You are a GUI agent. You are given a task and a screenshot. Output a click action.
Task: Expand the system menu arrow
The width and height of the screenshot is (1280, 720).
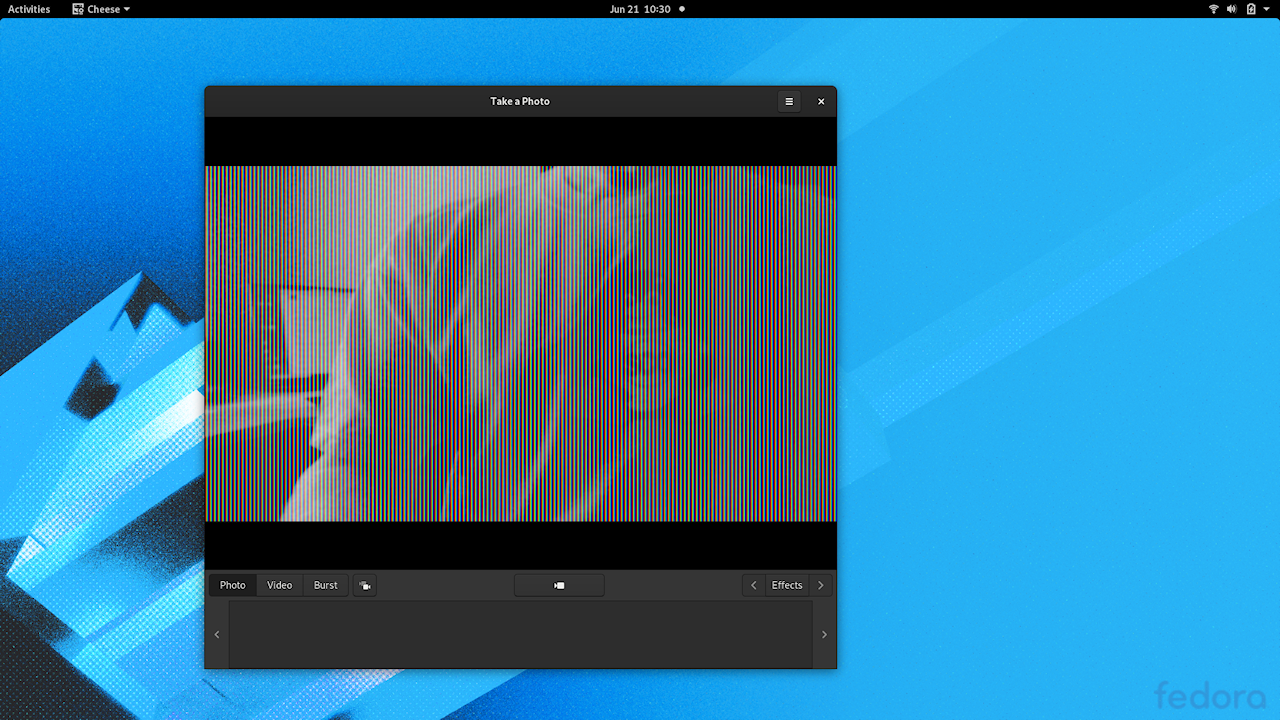(1268, 9)
